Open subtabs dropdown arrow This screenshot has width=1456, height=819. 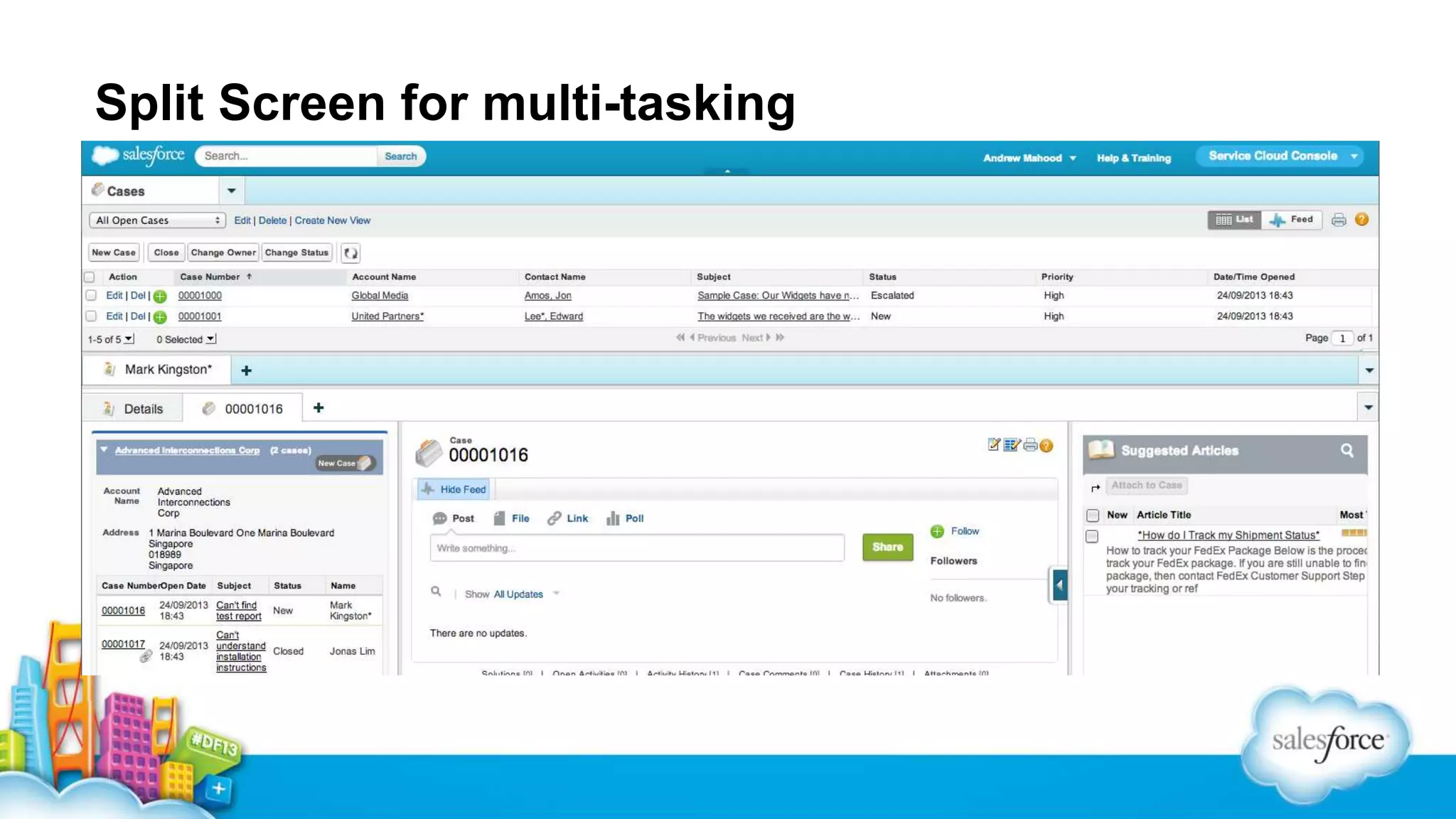(x=1368, y=407)
